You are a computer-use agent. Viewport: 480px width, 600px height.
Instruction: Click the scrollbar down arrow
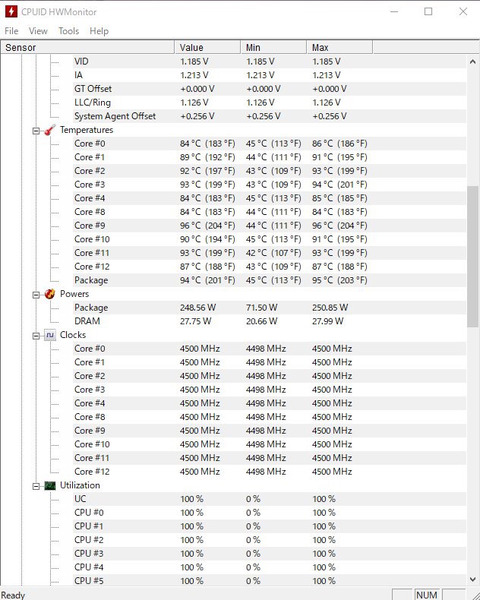coord(472,579)
